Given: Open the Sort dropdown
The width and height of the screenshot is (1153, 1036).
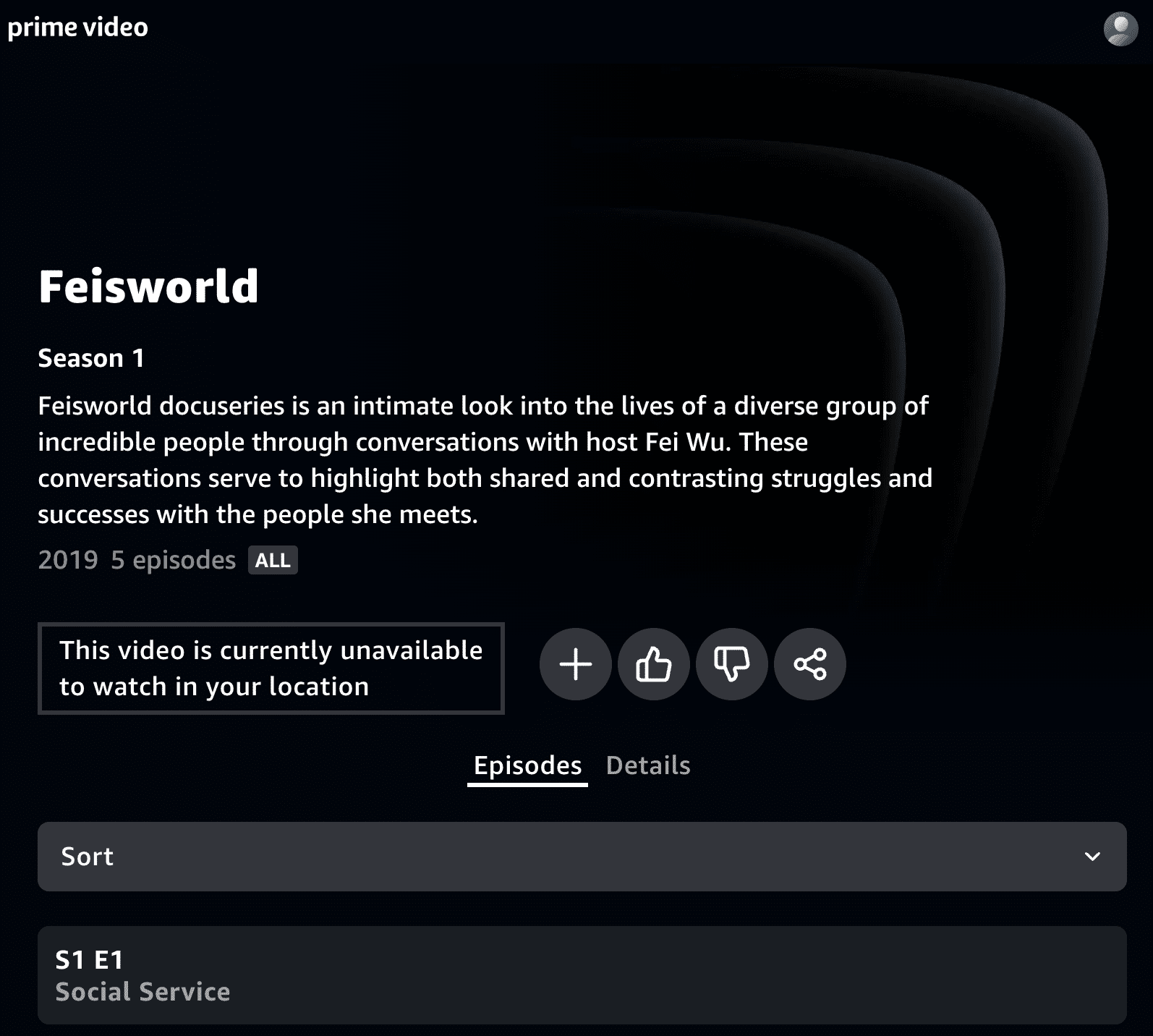Looking at the screenshot, I should tap(582, 857).
